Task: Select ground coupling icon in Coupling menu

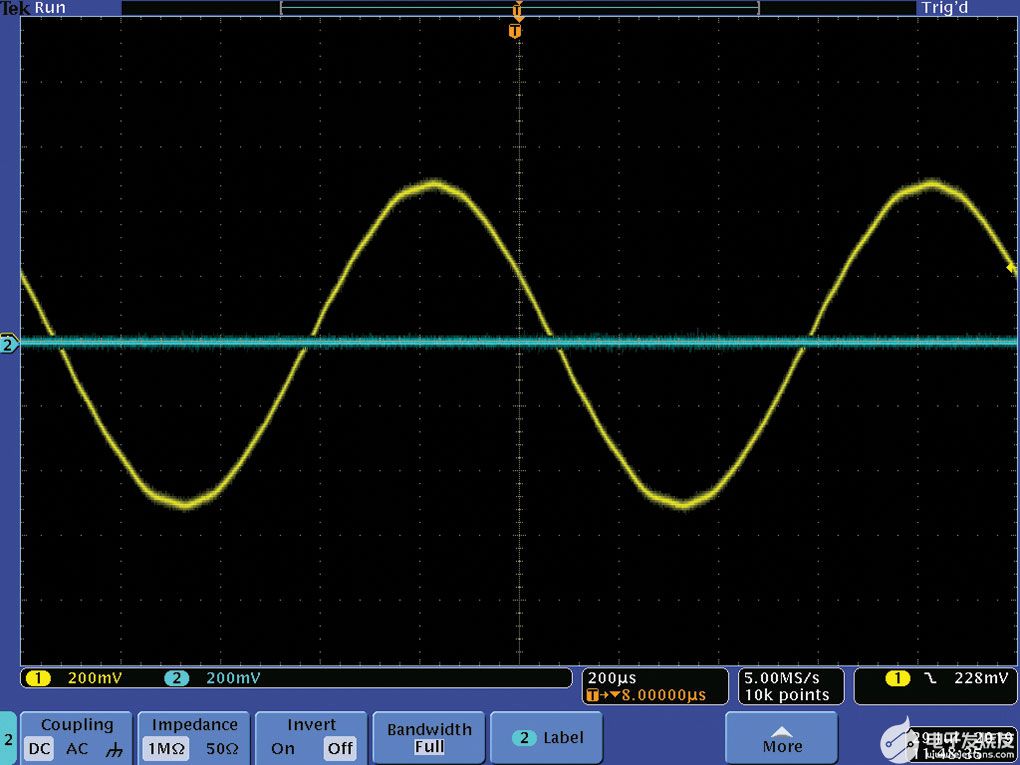Action: tap(113, 748)
